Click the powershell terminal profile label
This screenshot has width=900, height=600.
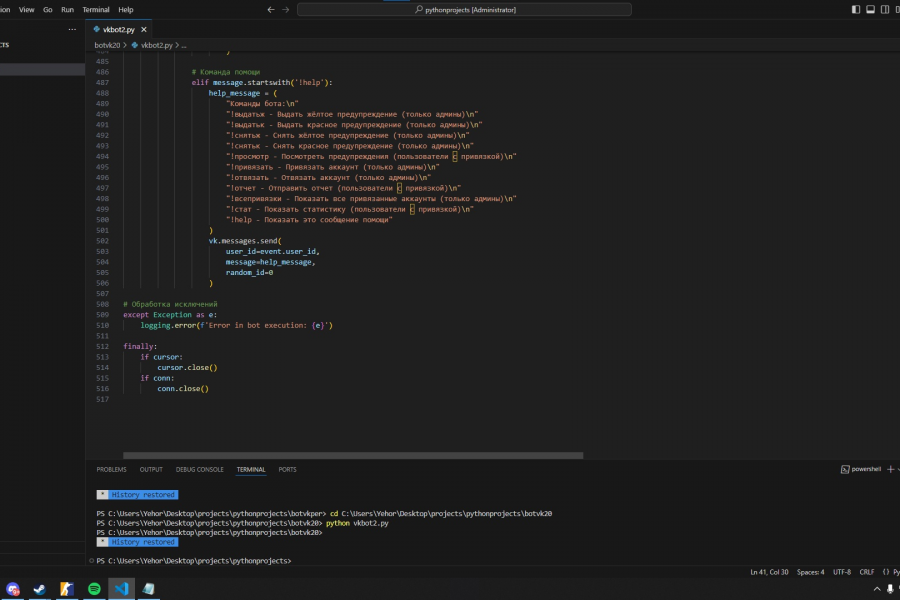point(865,469)
